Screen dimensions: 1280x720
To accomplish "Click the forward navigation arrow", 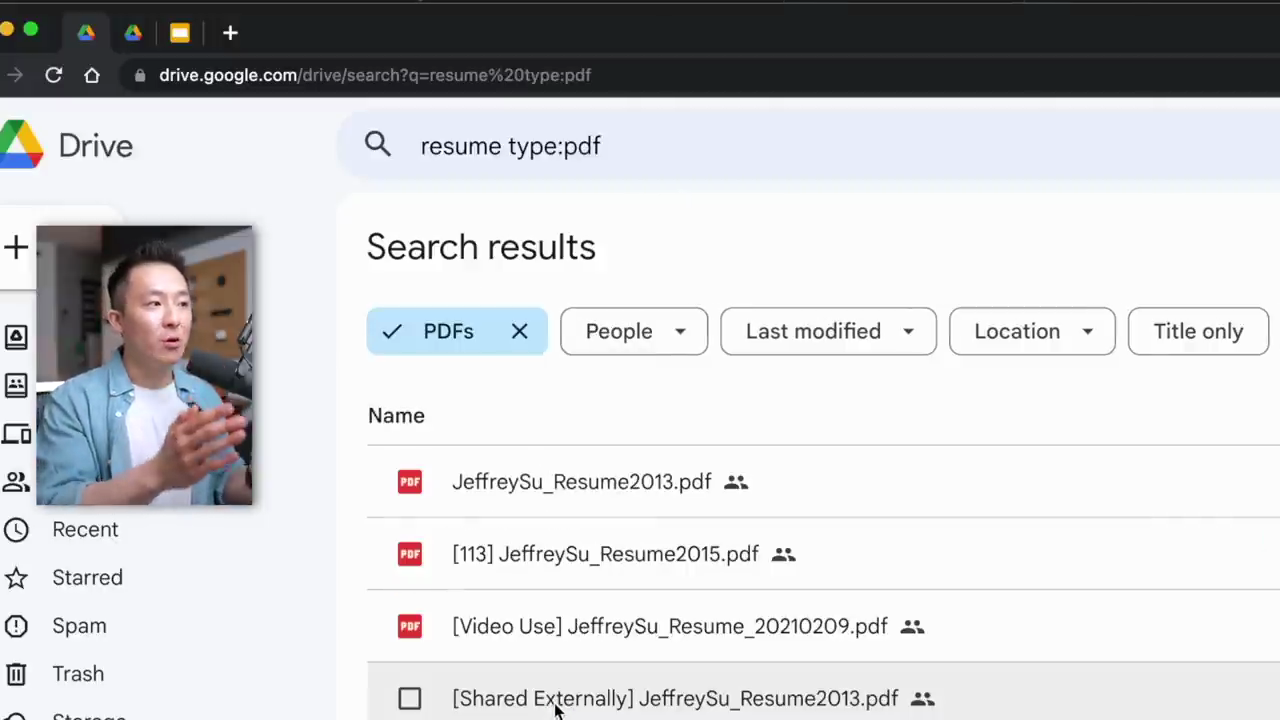I will click(x=14, y=75).
